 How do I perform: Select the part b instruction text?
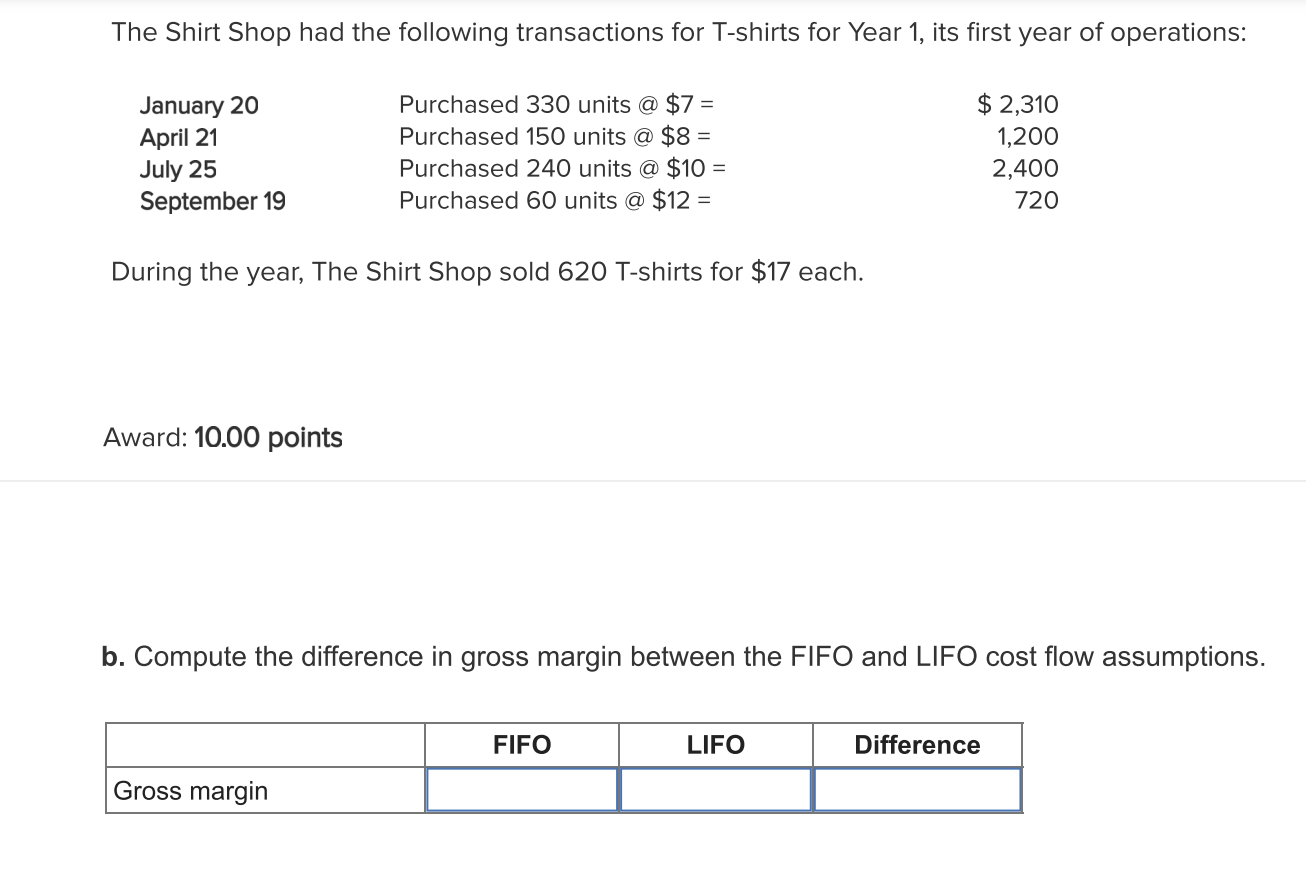coord(682,657)
